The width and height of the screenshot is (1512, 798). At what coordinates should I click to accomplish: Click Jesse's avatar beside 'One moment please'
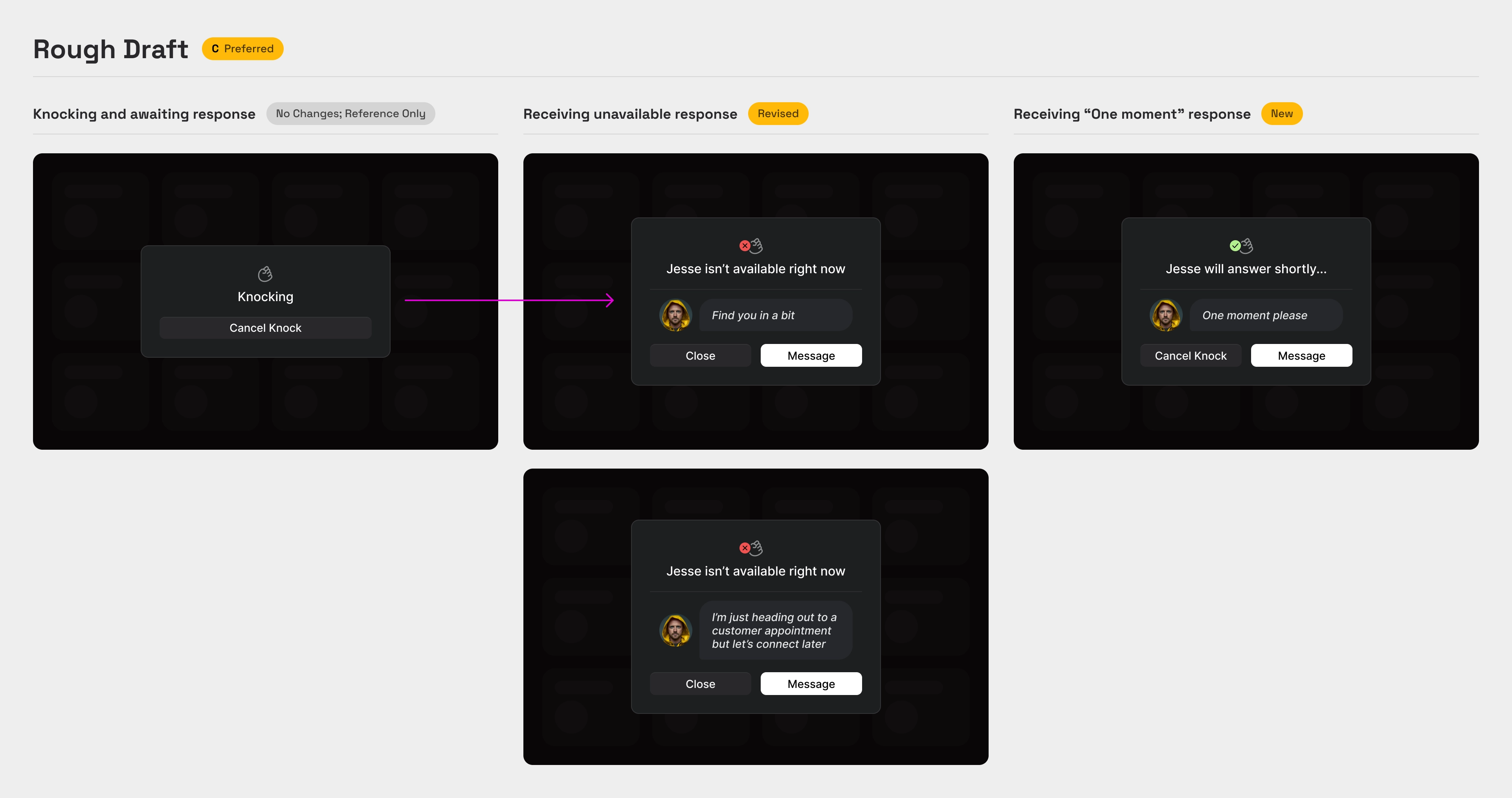pyautogui.click(x=1166, y=315)
